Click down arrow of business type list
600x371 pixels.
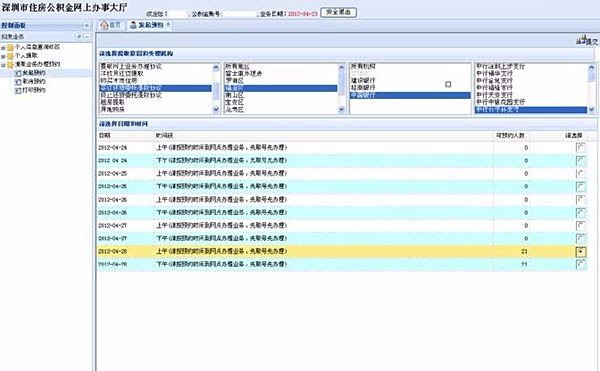216,109
